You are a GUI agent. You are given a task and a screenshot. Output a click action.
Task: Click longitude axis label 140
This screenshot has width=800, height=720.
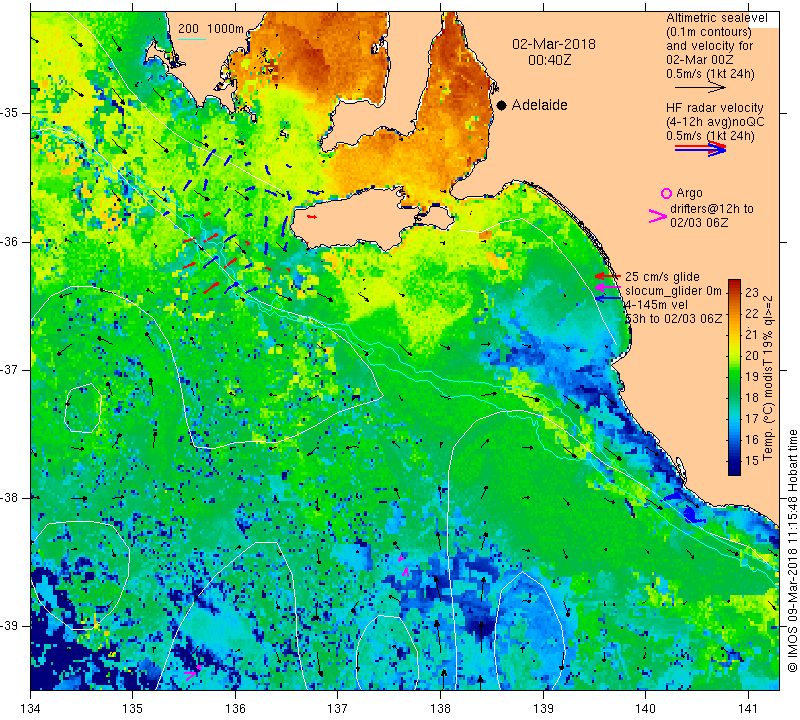pos(646,709)
